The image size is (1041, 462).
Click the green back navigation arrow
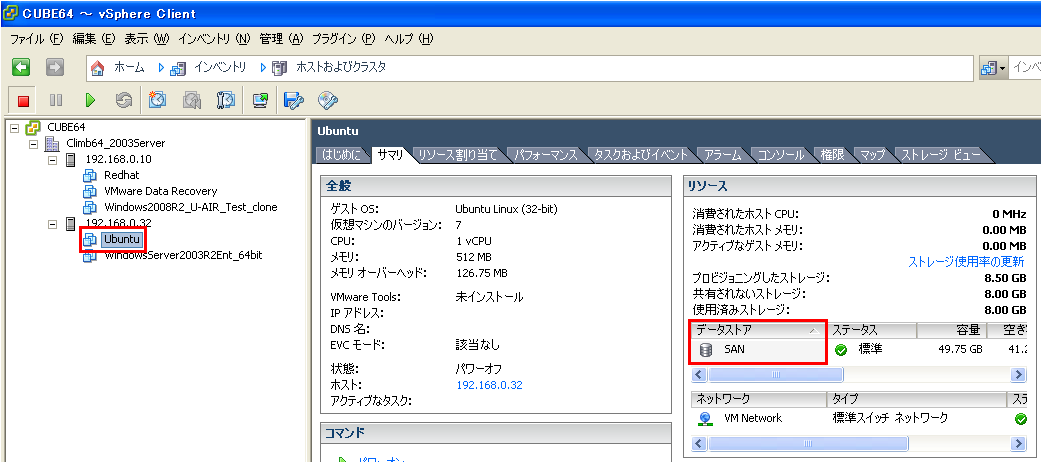point(21,67)
